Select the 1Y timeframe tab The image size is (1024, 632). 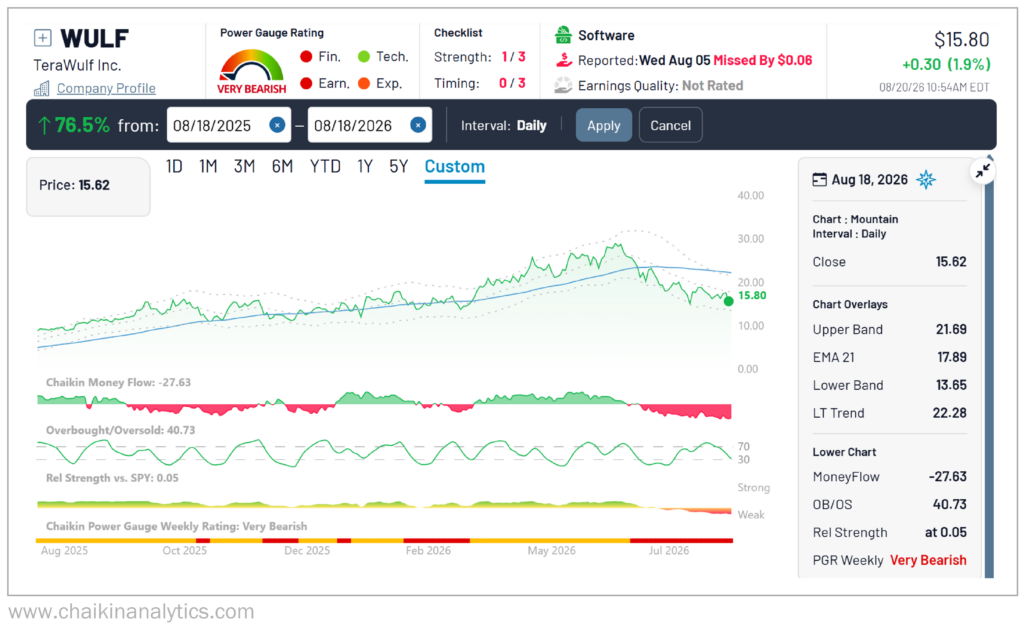pyautogui.click(x=365, y=166)
